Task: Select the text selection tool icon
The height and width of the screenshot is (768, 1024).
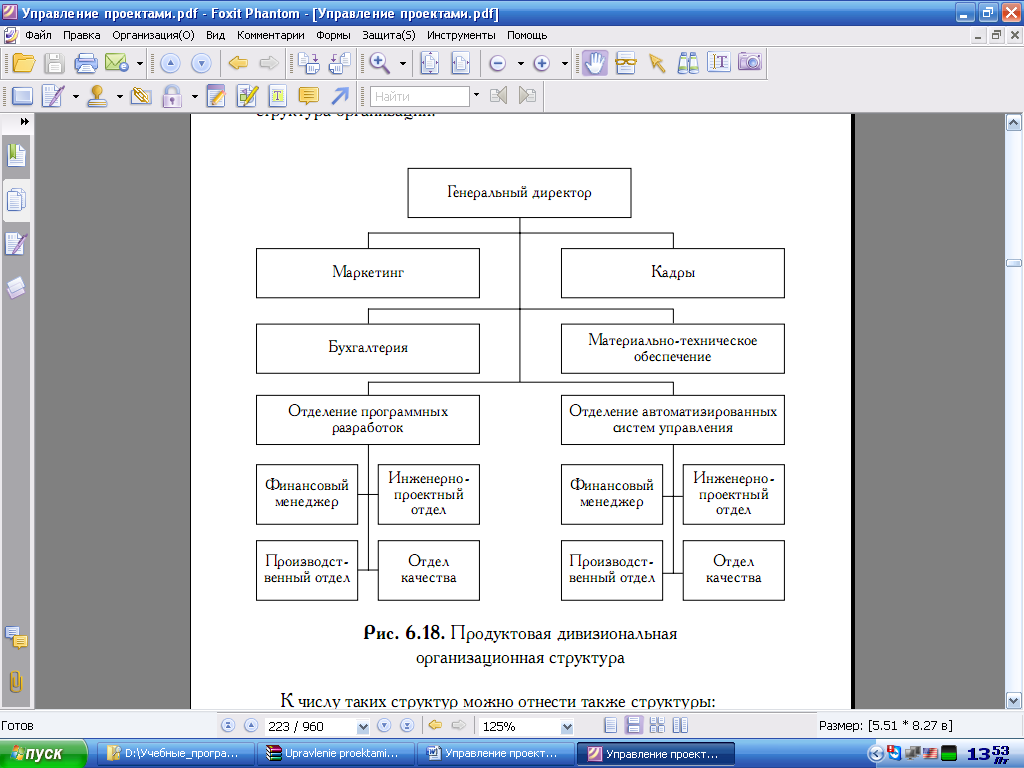Action: 718,63
